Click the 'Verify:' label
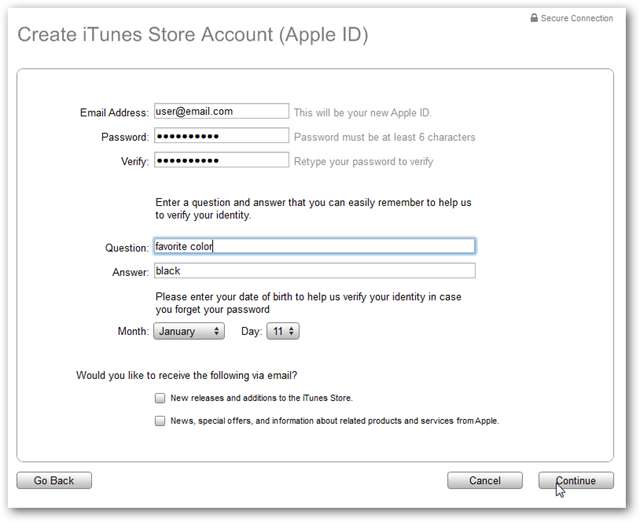 (x=135, y=162)
